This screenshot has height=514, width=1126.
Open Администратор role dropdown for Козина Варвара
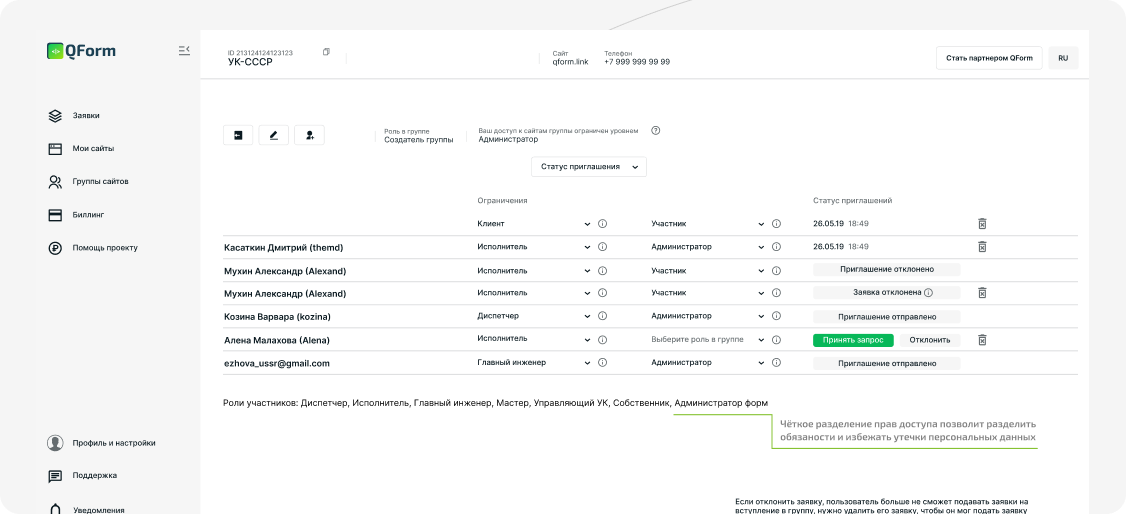pyautogui.click(x=708, y=316)
